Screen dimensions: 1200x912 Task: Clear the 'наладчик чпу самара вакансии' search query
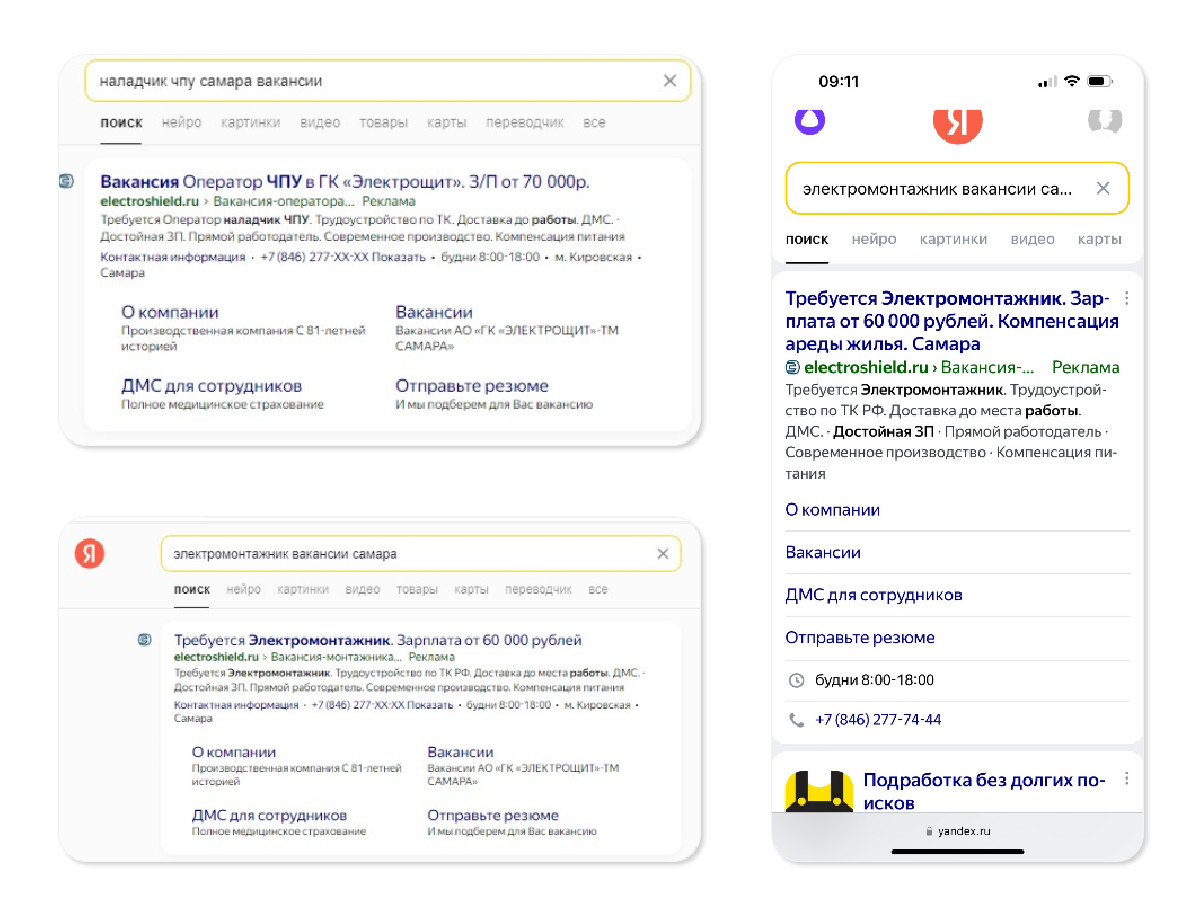(670, 81)
